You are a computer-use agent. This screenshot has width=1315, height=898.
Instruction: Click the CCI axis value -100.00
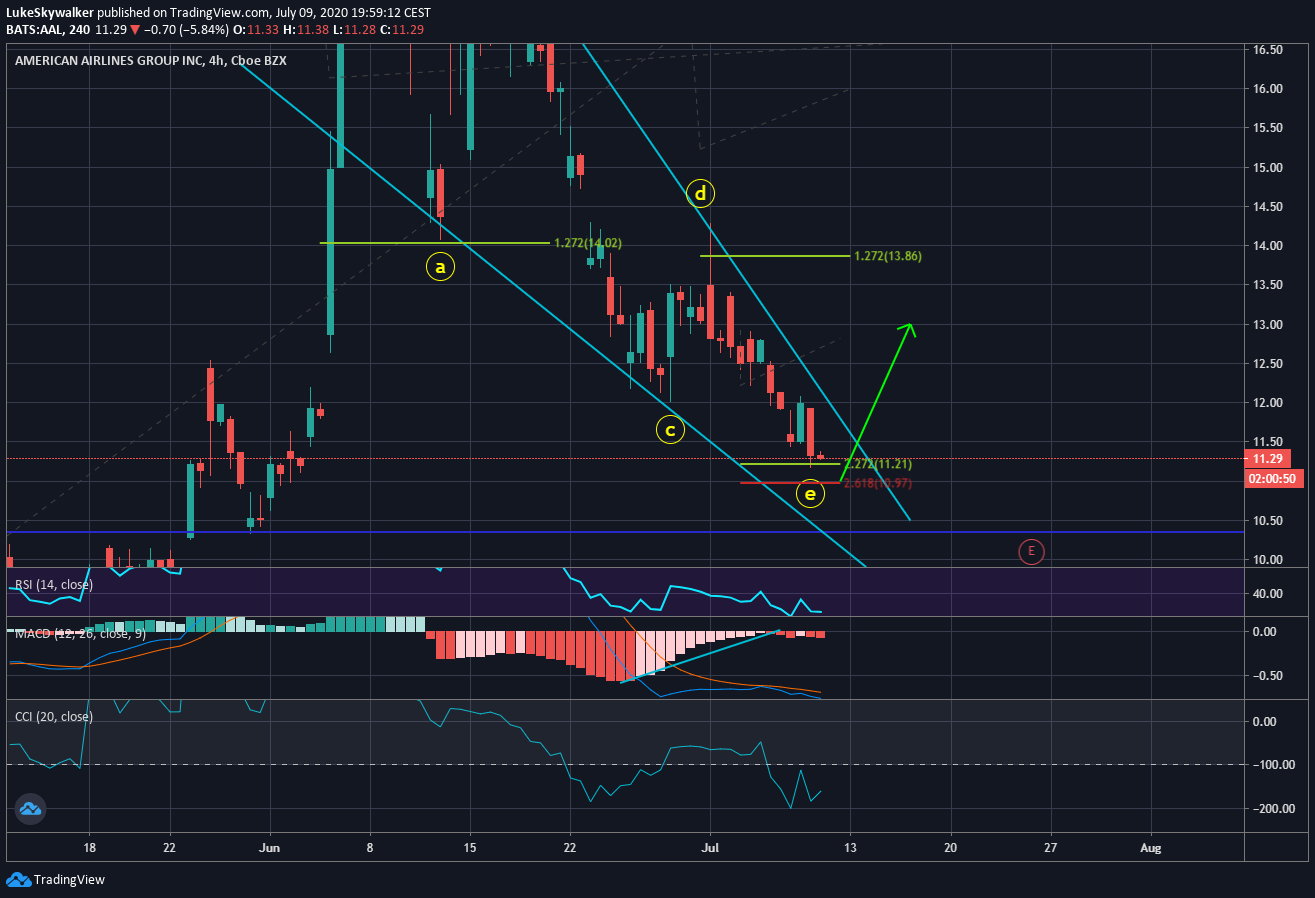pos(1272,765)
